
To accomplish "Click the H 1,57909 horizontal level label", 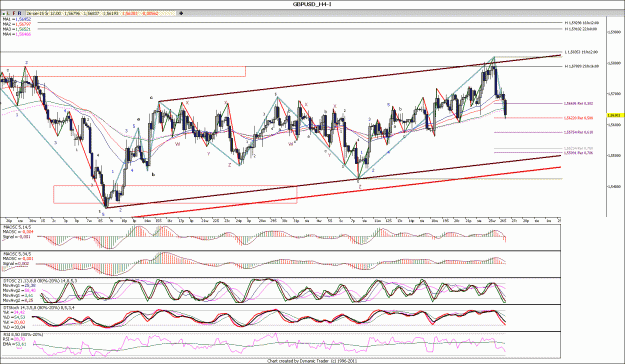I will coord(582,66).
